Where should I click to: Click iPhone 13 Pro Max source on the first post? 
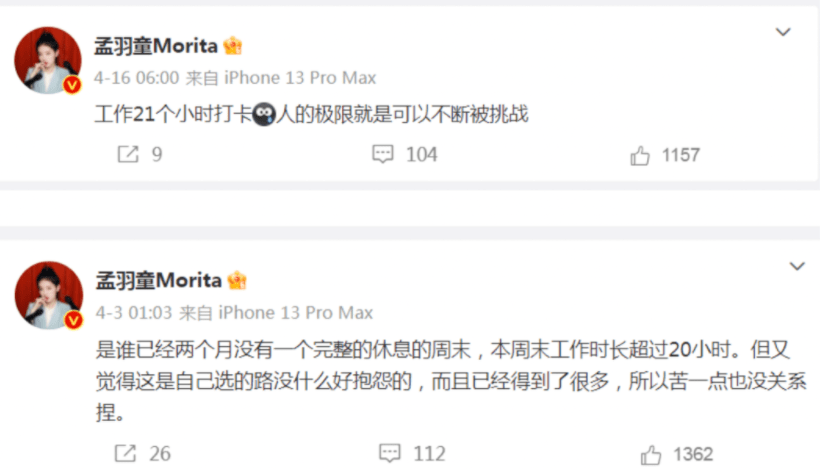tap(300, 78)
